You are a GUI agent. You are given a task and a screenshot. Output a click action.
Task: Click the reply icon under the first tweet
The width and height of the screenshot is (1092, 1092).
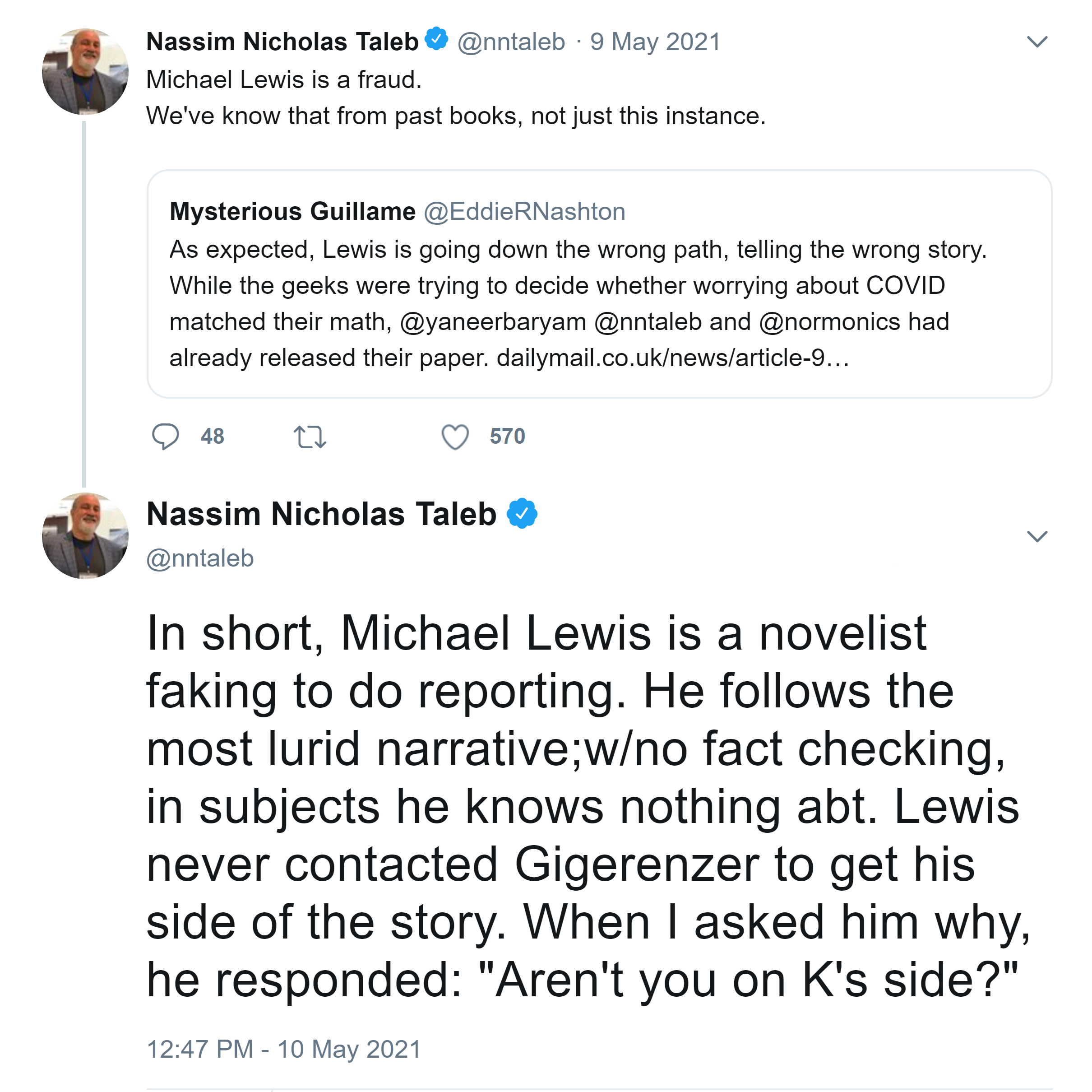pos(165,437)
